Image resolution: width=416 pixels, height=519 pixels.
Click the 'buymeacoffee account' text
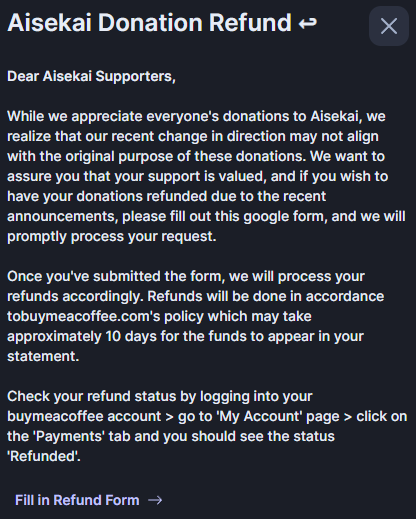(84, 416)
